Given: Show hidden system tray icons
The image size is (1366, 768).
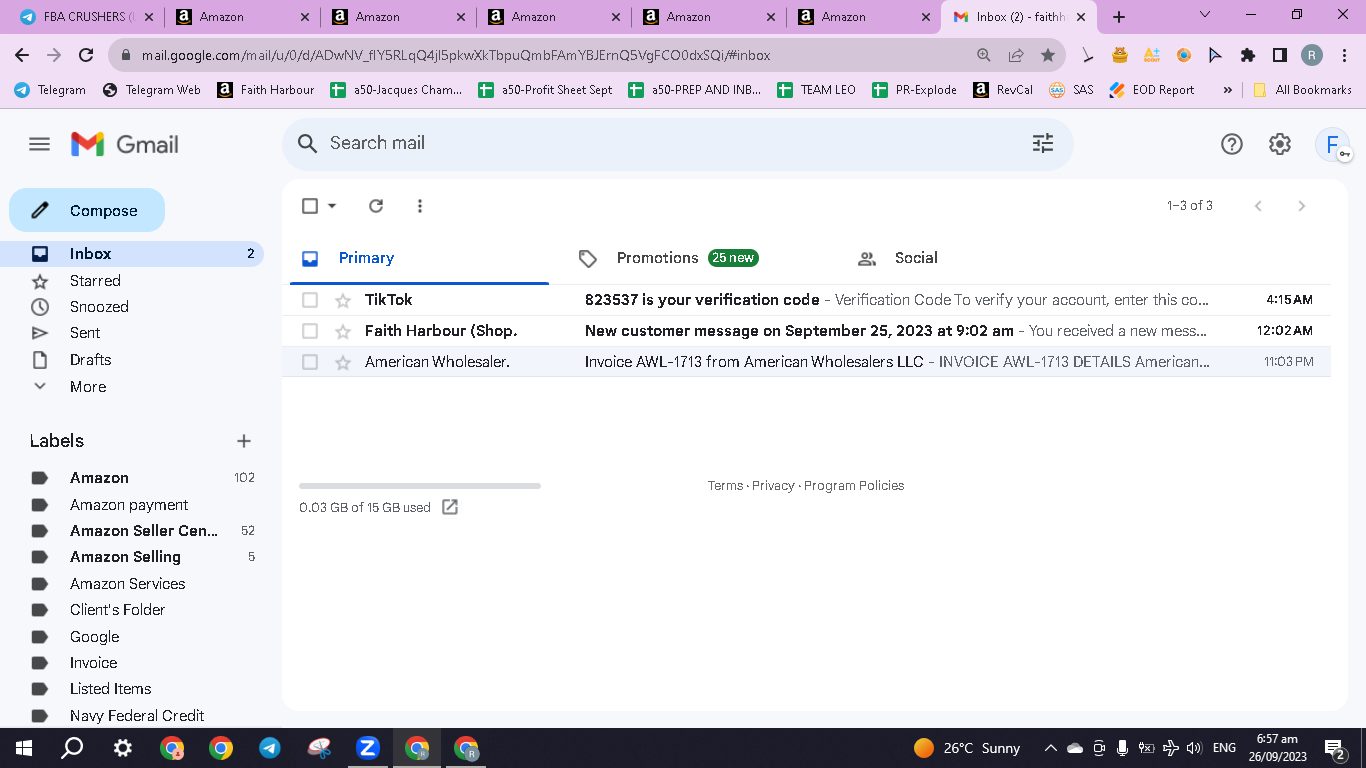Looking at the screenshot, I should (x=1050, y=748).
